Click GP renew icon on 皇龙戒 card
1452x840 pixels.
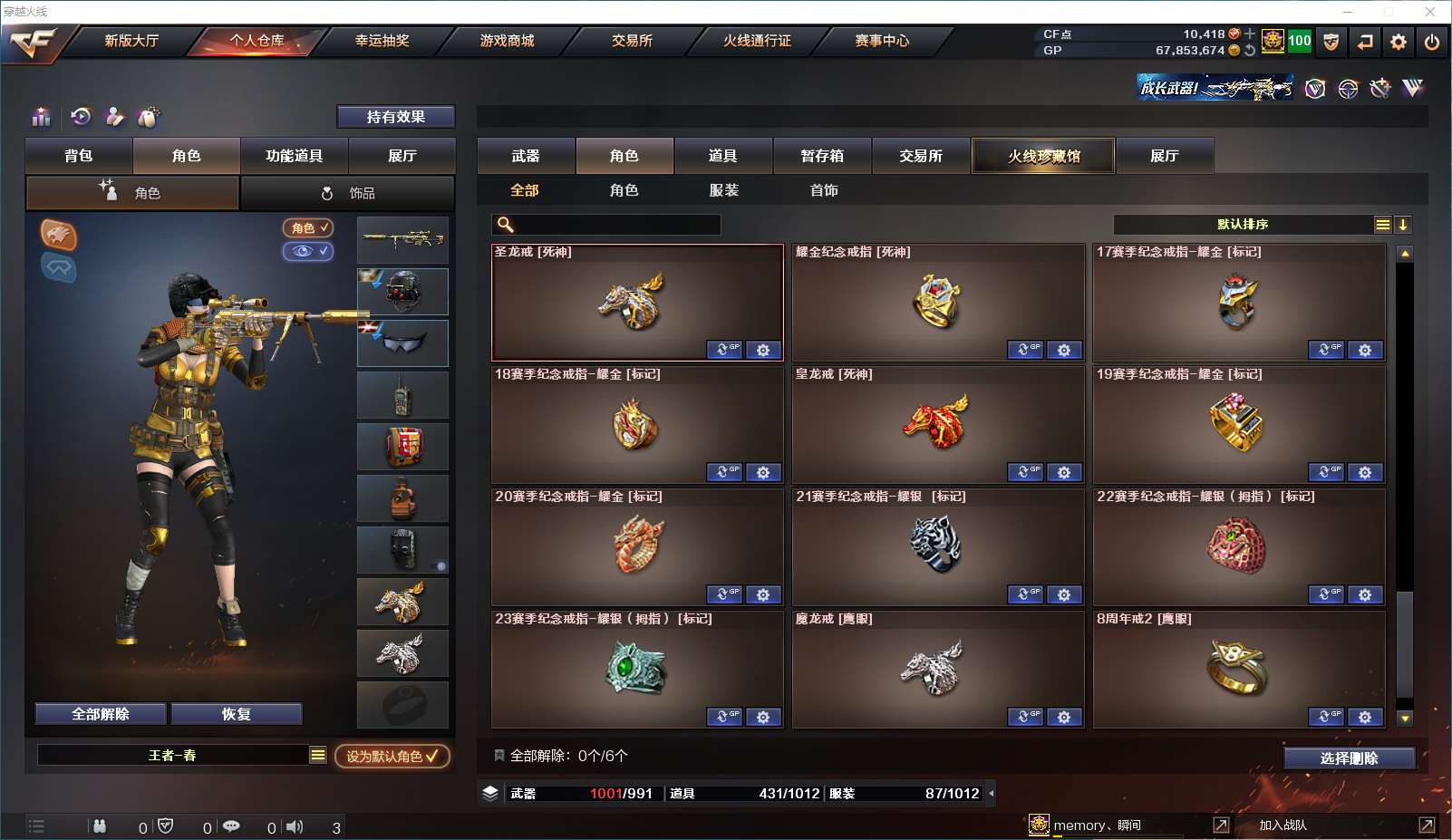(x=1026, y=472)
